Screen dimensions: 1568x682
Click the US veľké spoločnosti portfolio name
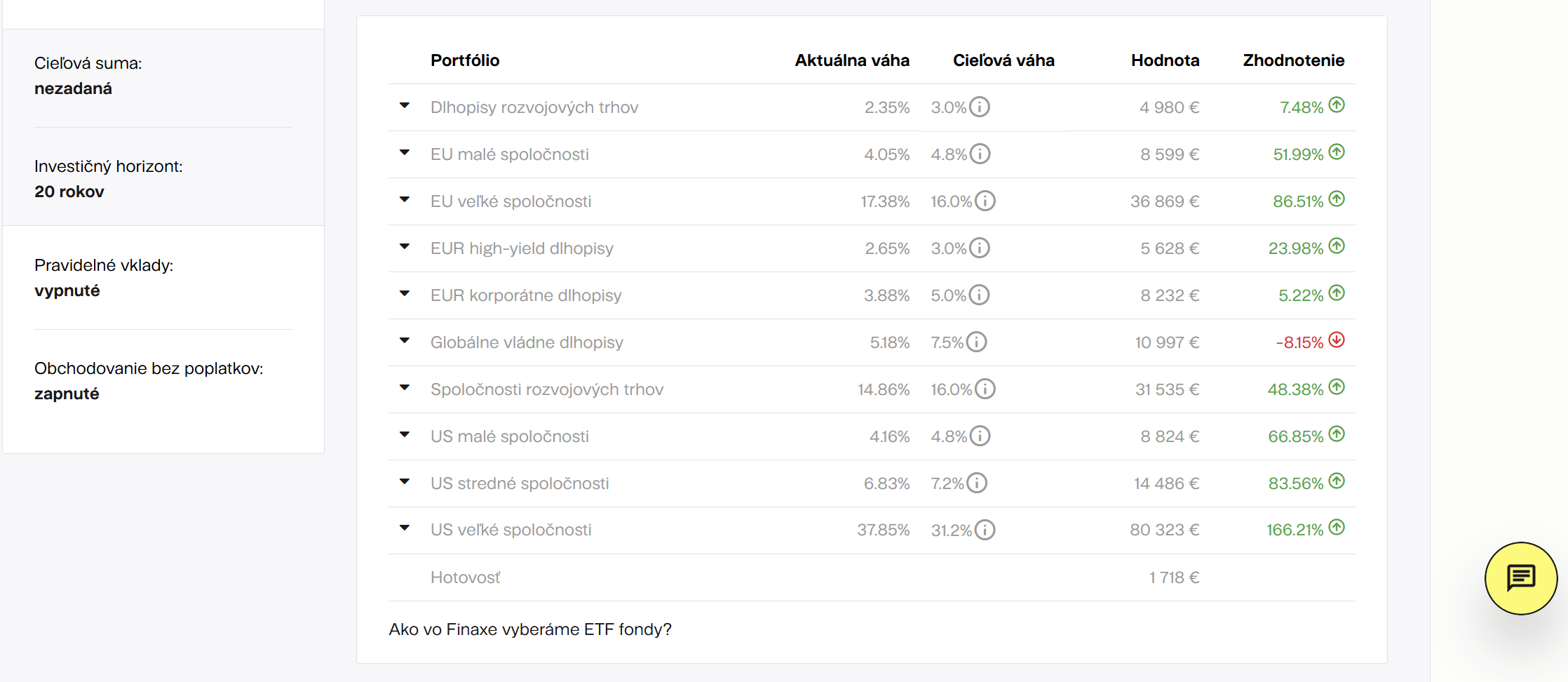click(511, 530)
